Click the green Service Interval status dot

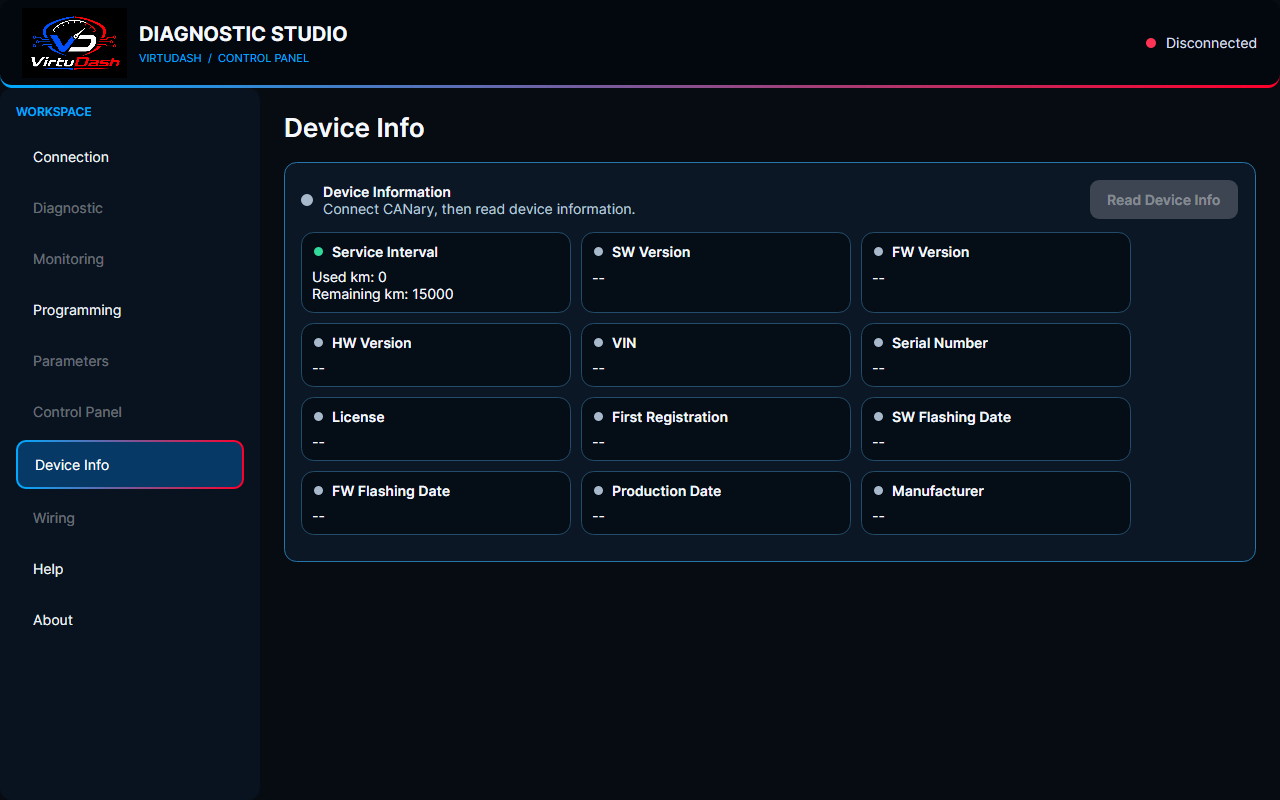[x=319, y=252]
